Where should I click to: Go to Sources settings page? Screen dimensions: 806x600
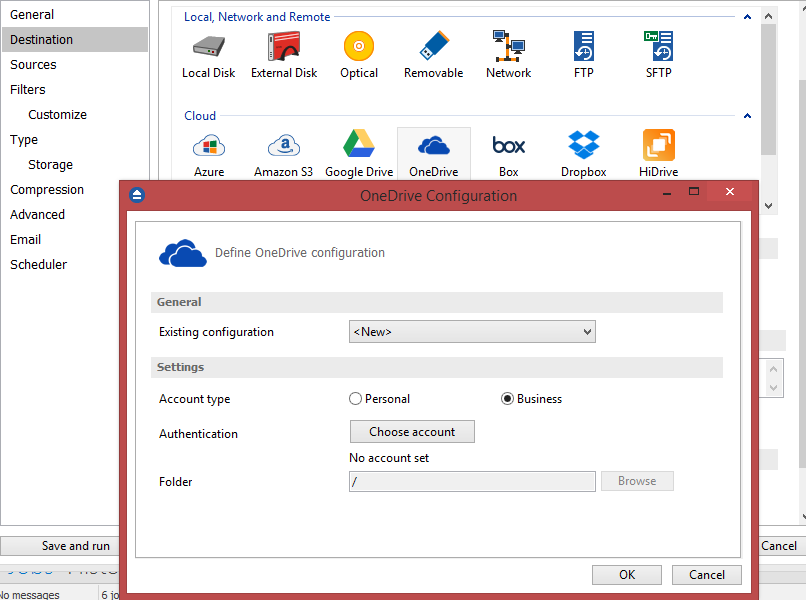[33, 65]
